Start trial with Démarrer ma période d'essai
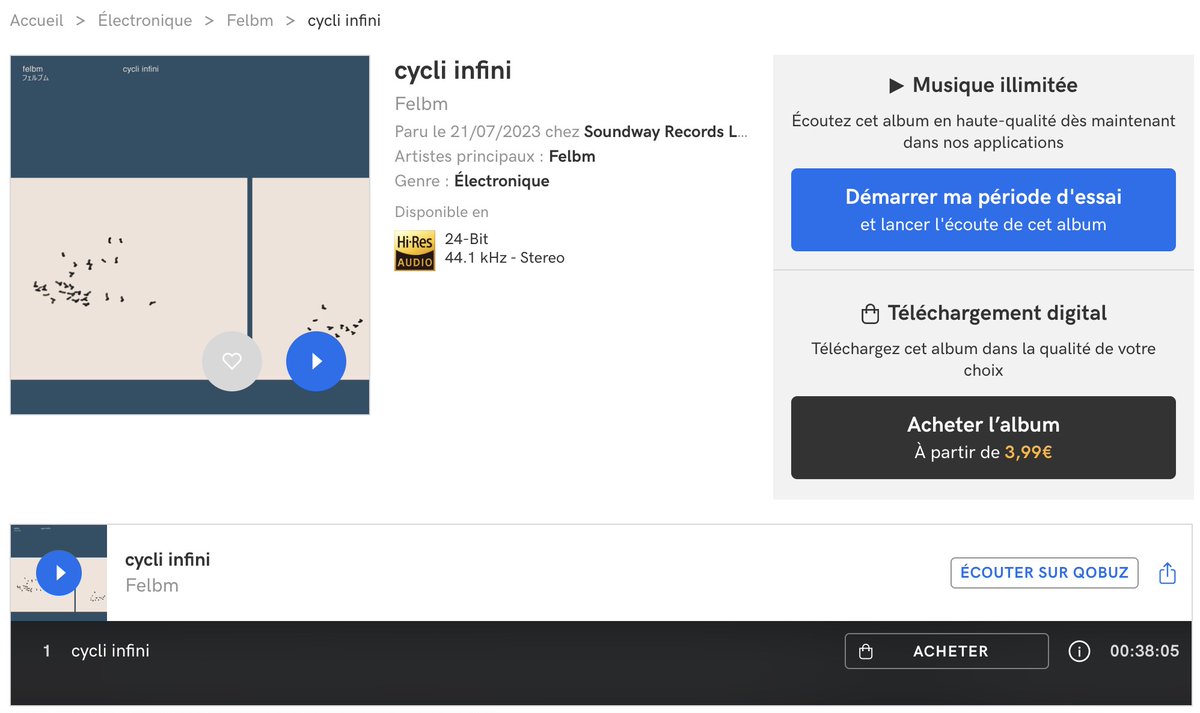Image resolution: width=1200 pixels, height=713 pixels. pos(983,210)
